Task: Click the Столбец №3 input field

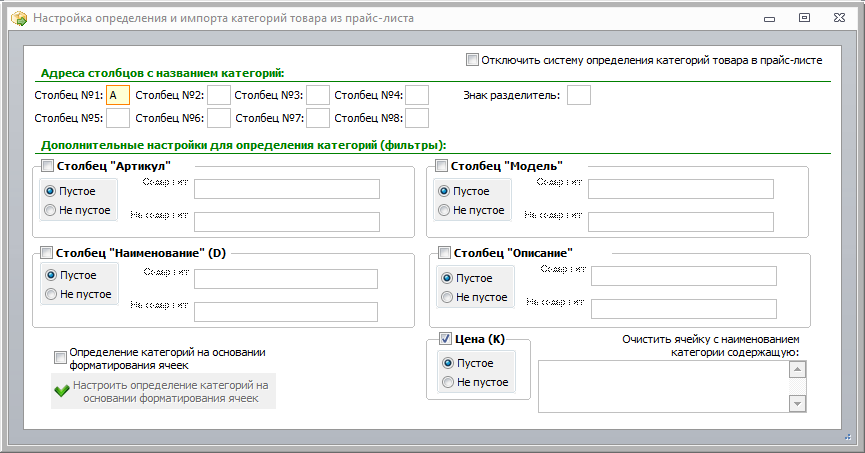Action: (x=318, y=95)
